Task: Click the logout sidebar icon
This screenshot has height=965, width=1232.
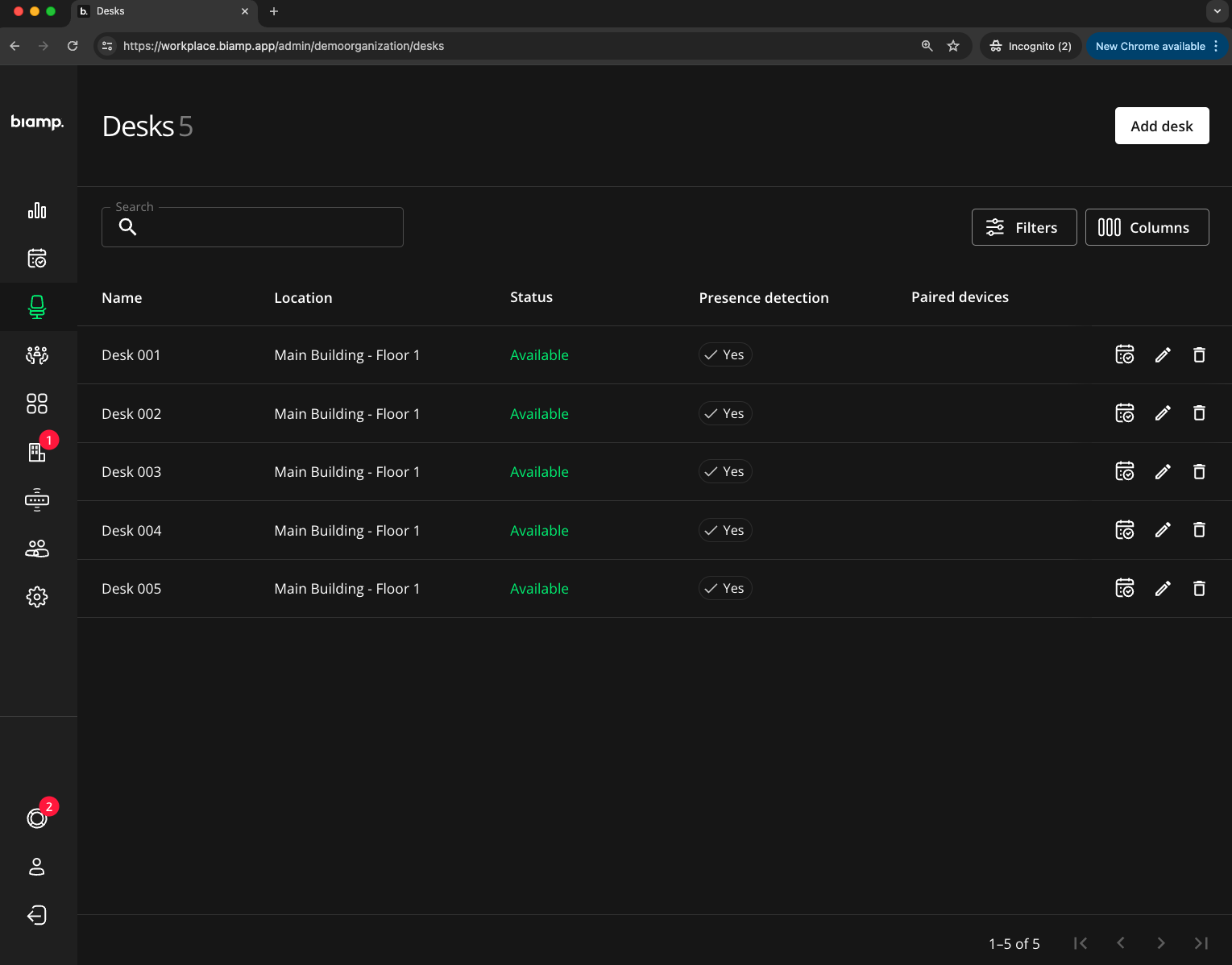Action: point(37,915)
